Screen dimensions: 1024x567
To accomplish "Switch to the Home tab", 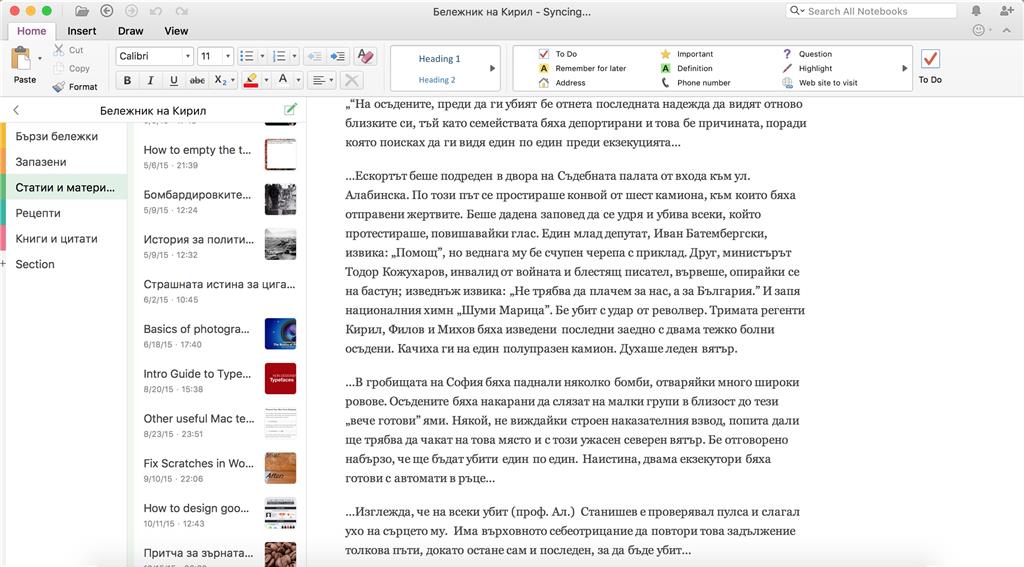I will point(31,31).
